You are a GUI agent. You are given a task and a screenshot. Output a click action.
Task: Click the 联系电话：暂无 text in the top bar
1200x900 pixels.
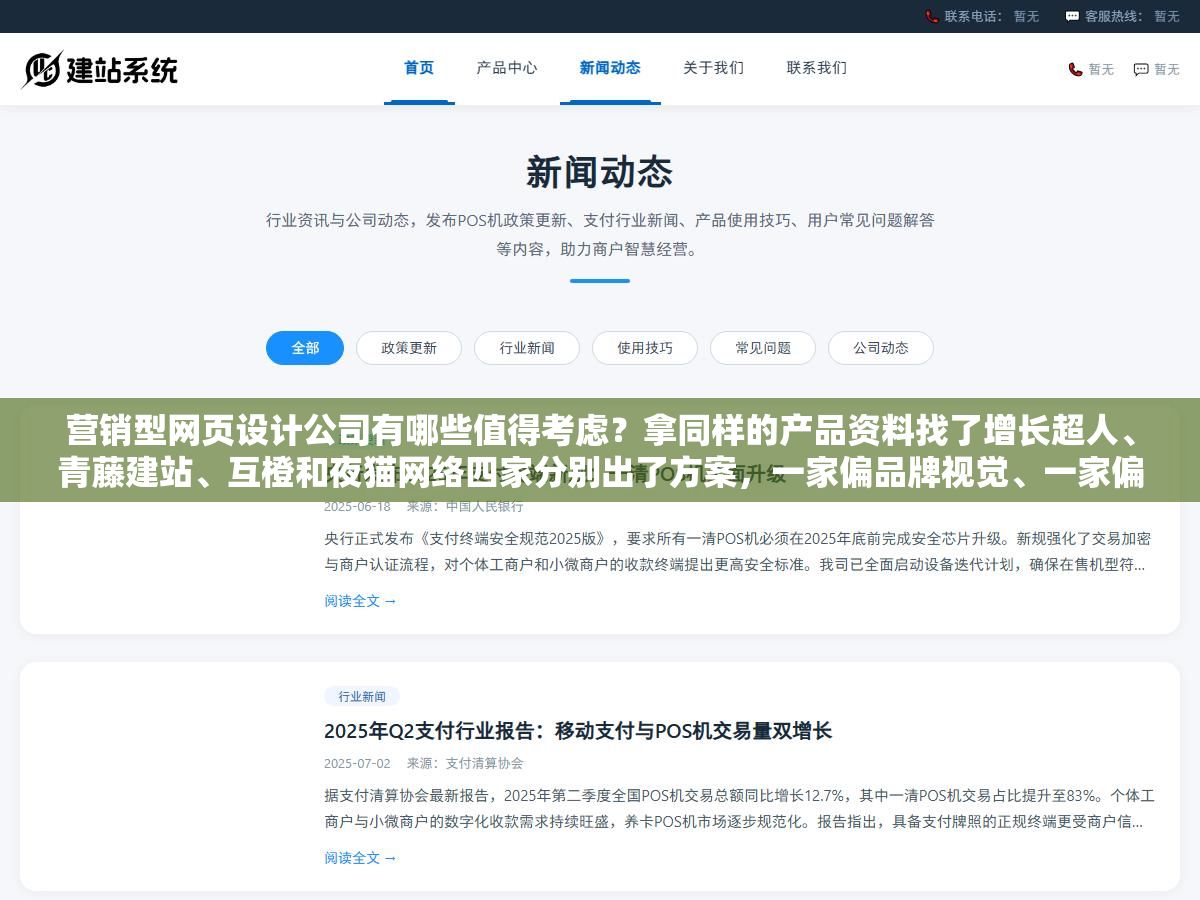(x=991, y=16)
